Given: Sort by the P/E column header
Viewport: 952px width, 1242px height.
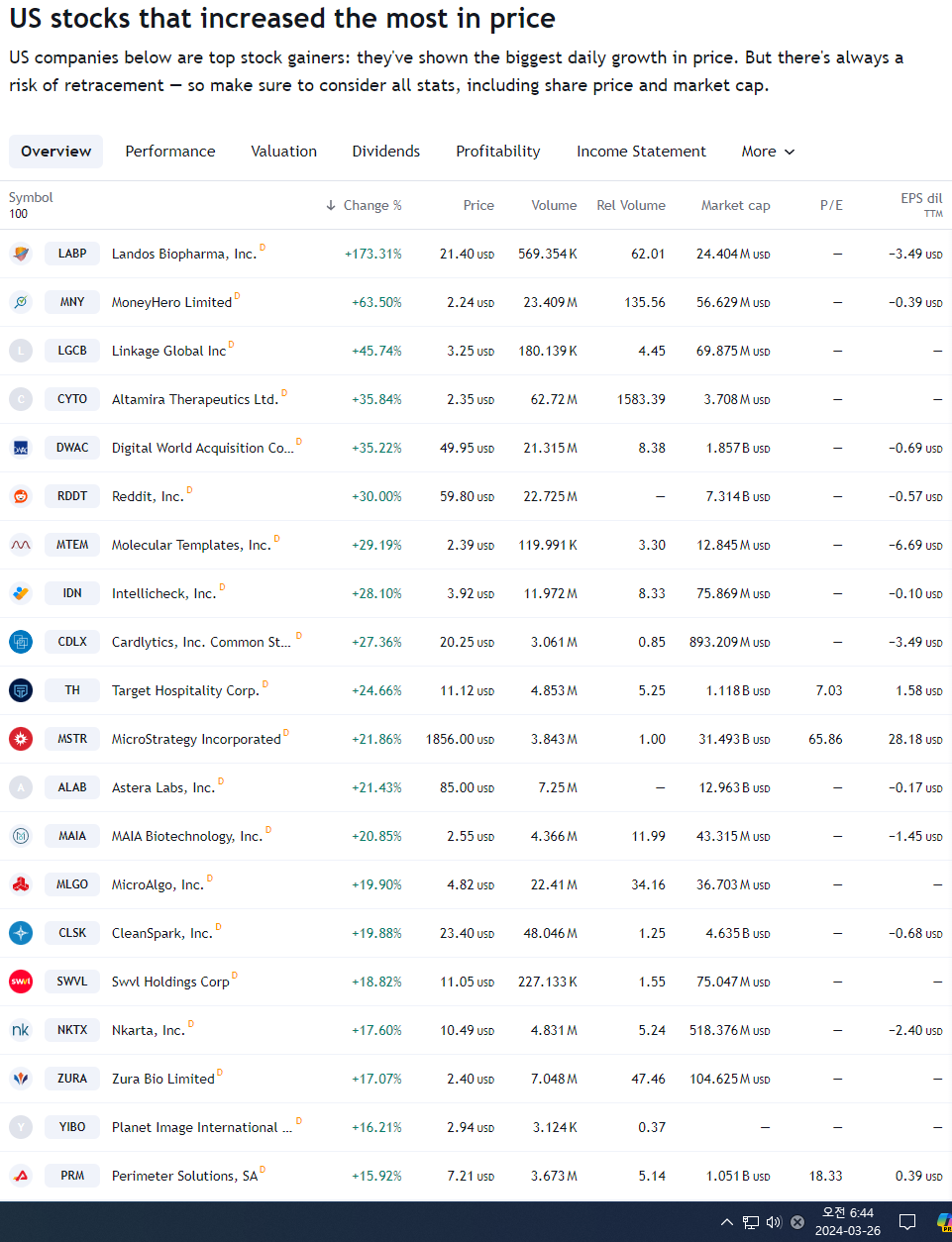Looking at the screenshot, I should (831, 205).
